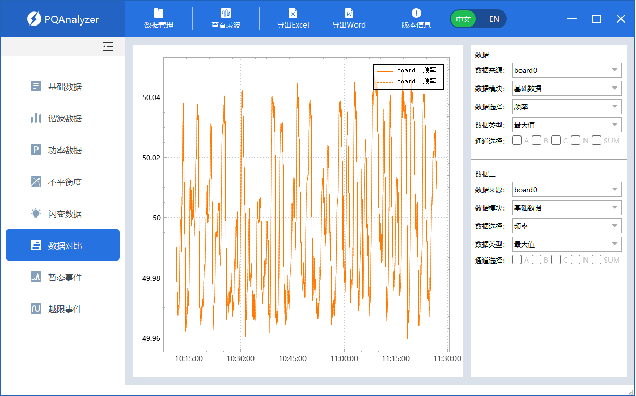This screenshot has height=396, width=636.
Task: Tick SUM checkbox in the second data group
Action: click(596, 260)
